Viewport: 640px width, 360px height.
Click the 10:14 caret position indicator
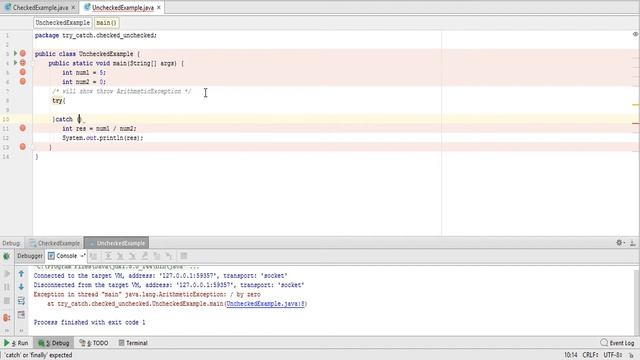570,355
